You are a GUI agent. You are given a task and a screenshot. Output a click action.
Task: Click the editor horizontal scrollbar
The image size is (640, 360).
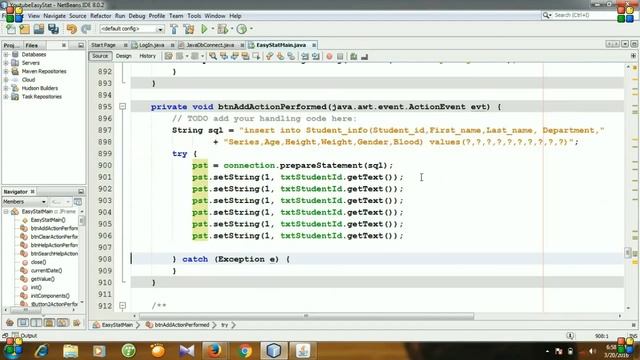(306, 316)
